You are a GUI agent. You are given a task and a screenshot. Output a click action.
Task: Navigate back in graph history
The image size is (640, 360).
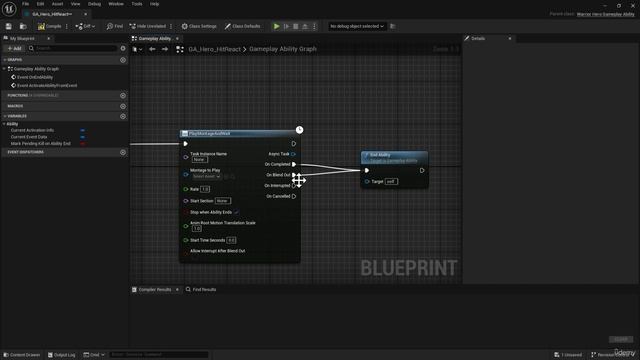click(152, 49)
